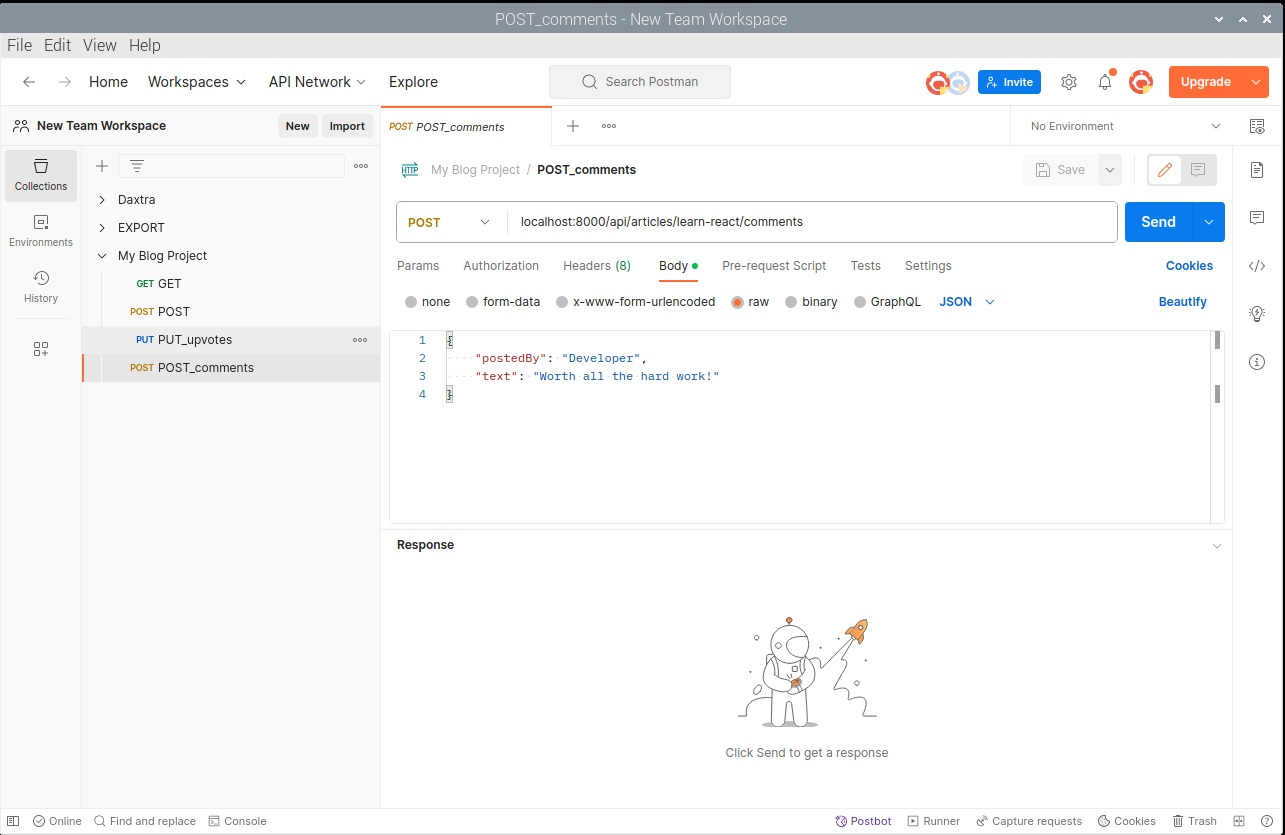Image resolution: width=1285 pixels, height=835 pixels.
Task: Open the configure workspace sidebar grid icon
Action: pos(41,349)
